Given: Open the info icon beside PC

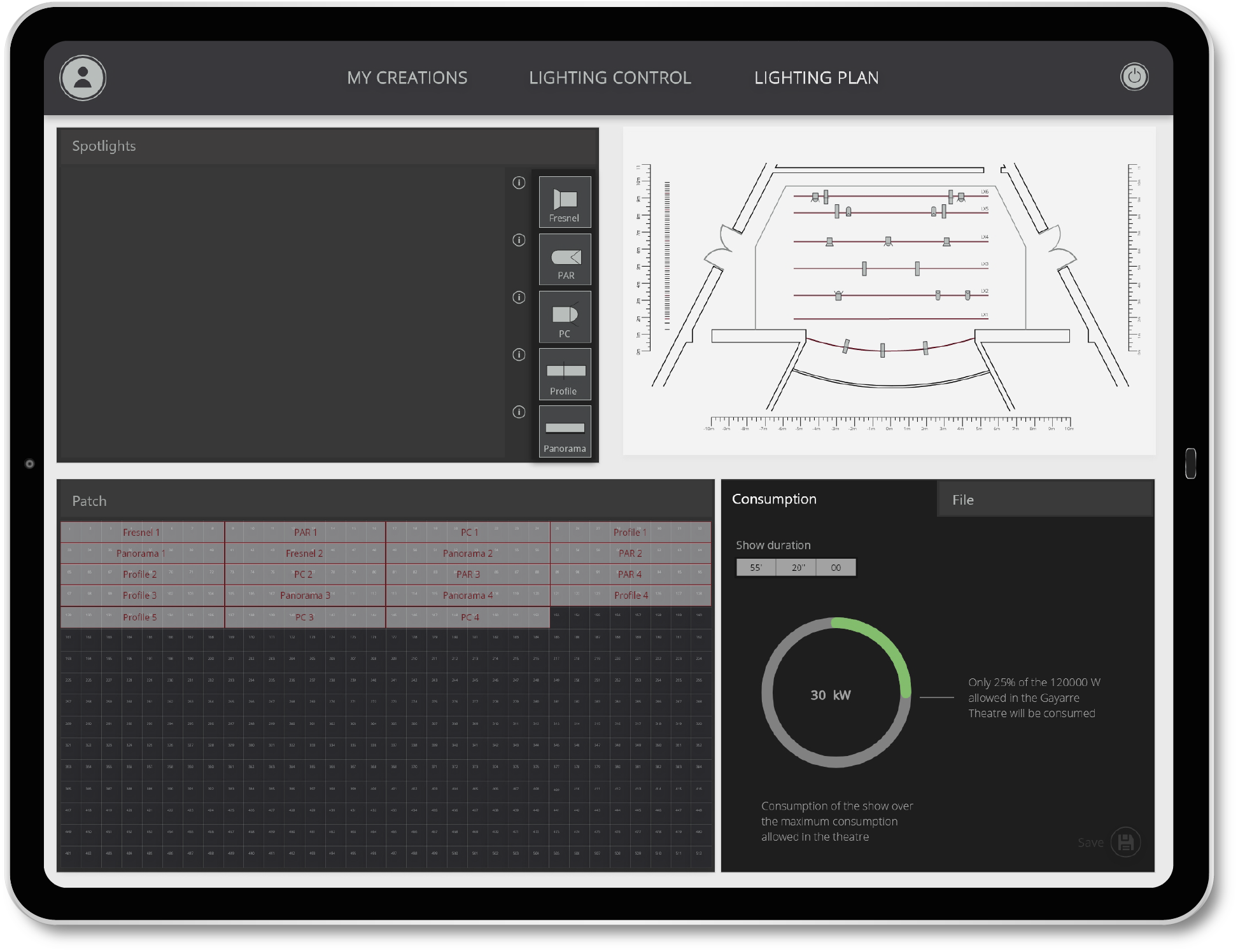Looking at the screenshot, I should coord(519,297).
